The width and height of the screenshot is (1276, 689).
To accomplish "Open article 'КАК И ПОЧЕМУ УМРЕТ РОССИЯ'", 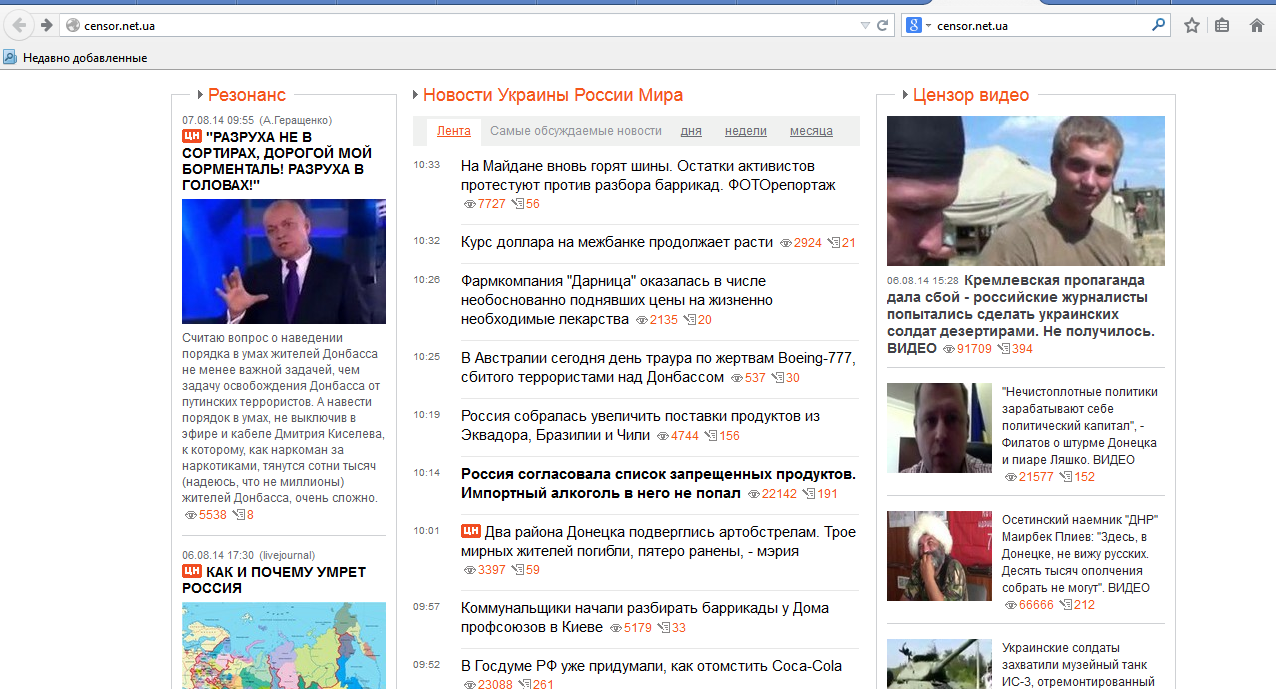I will coord(274,580).
